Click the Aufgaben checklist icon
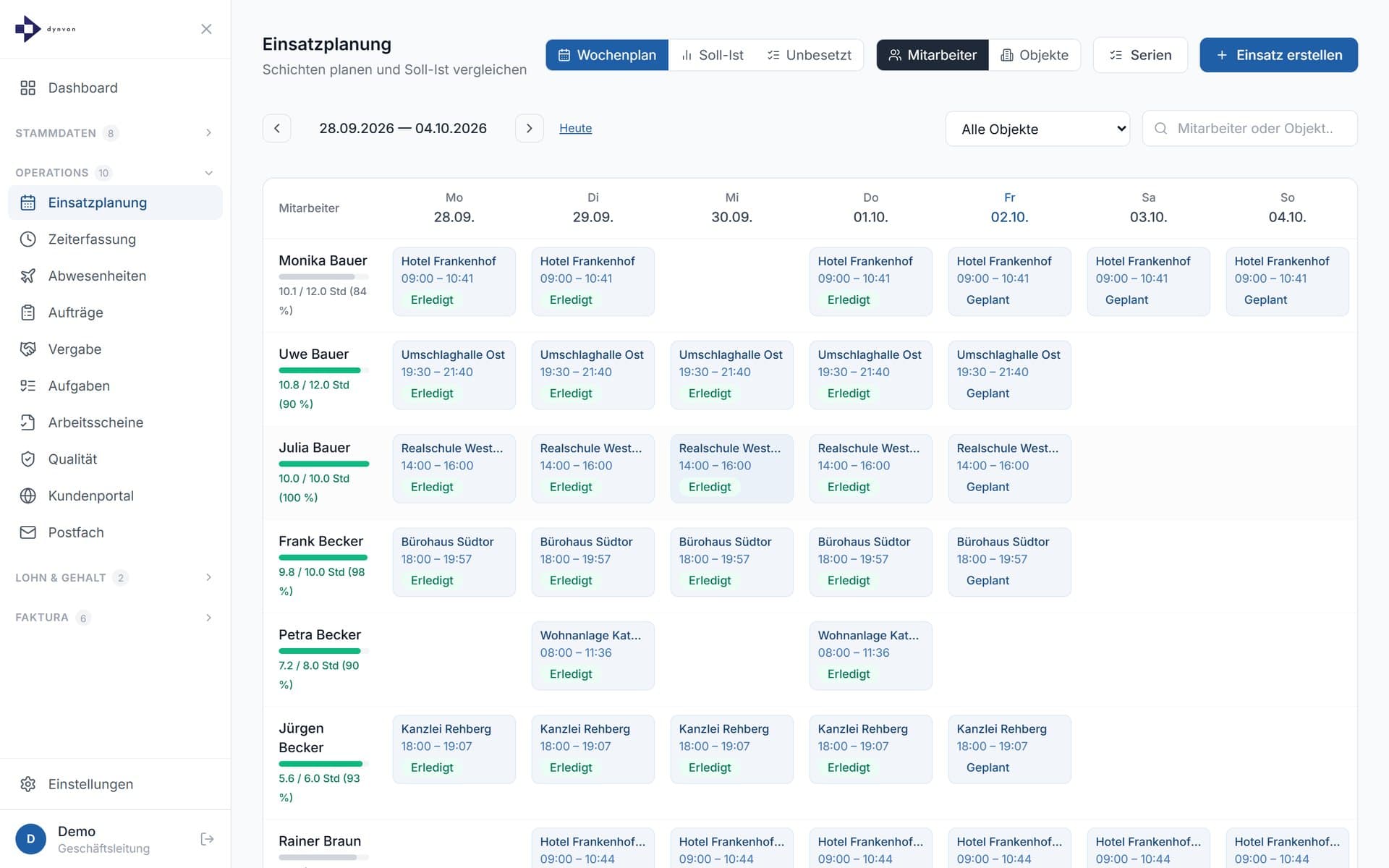1389x868 pixels. tap(28, 386)
